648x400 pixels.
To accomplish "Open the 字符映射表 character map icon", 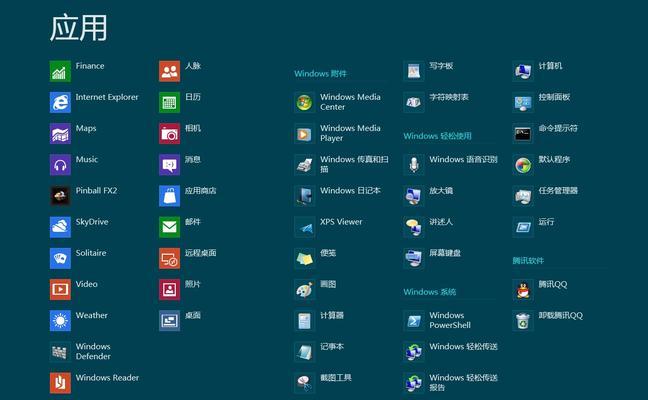I will (414, 102).
